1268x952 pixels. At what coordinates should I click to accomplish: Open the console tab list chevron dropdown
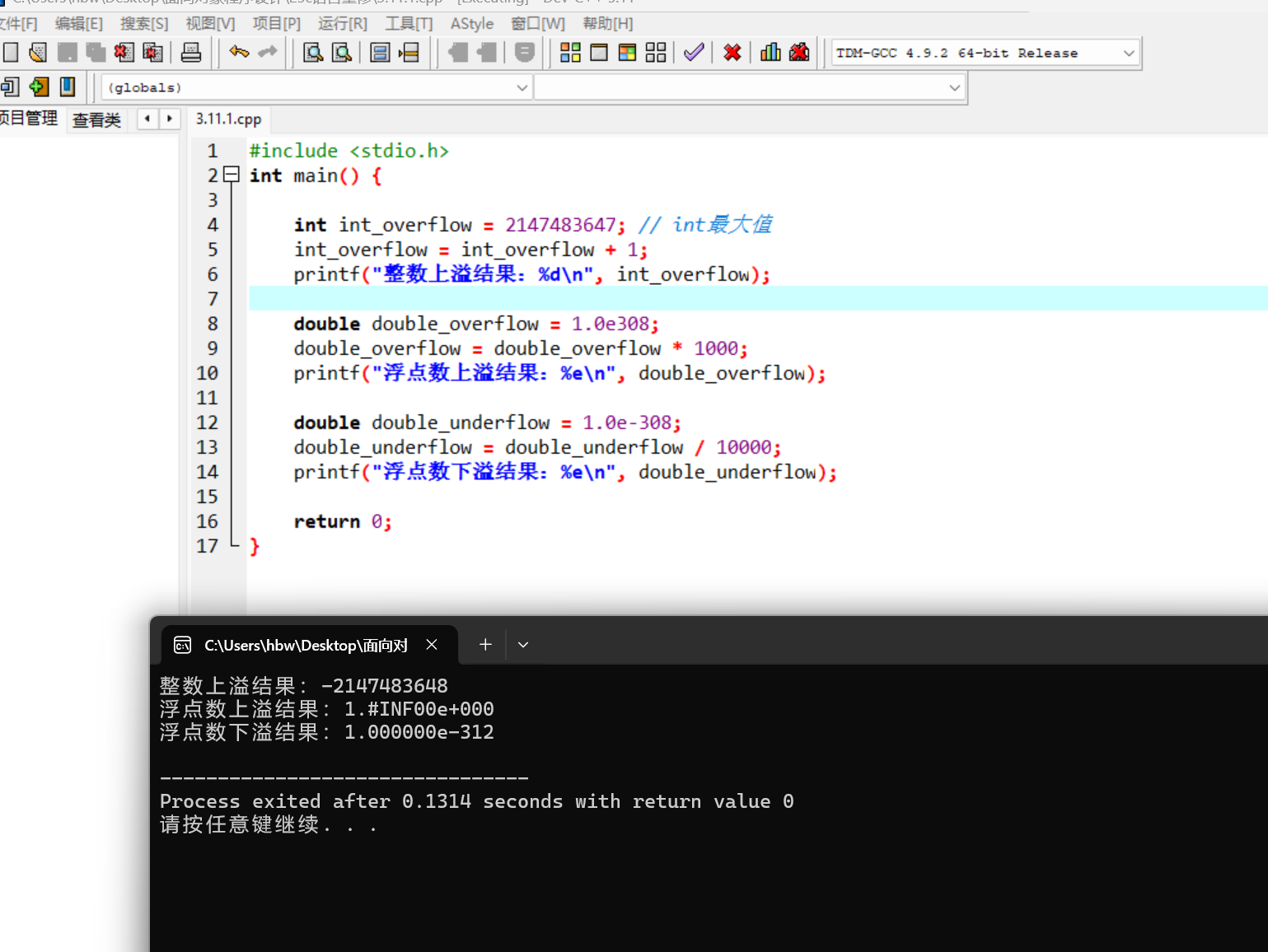coord(523,645)
